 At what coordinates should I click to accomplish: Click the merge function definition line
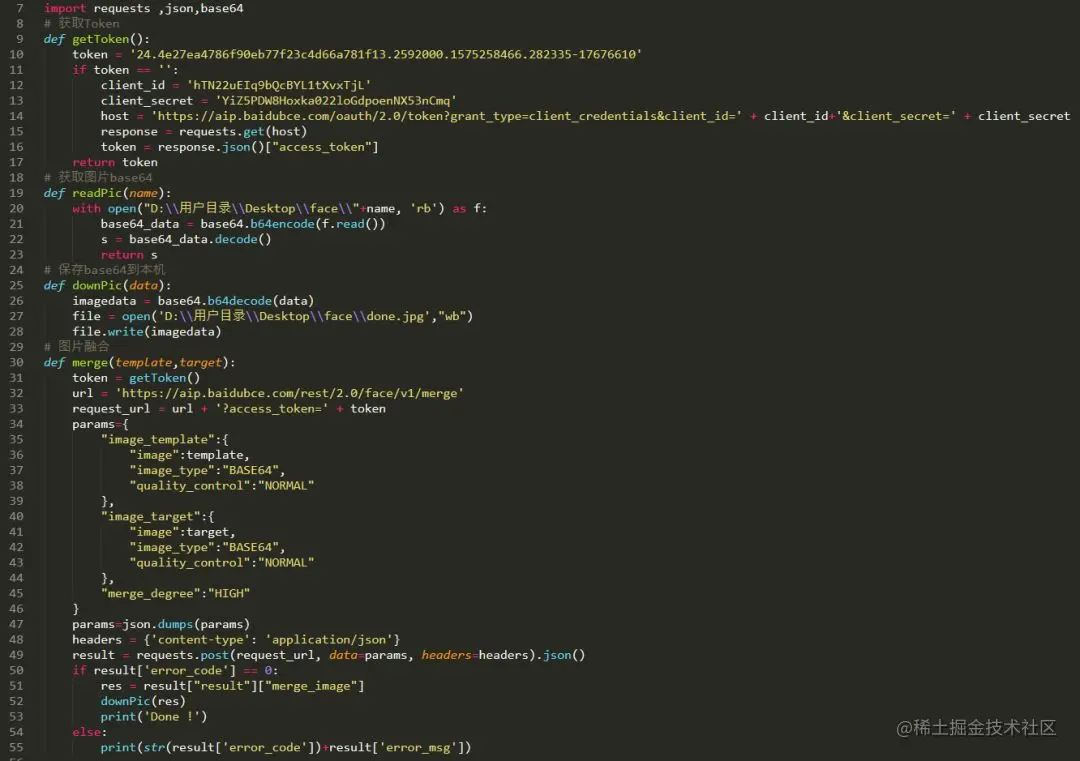click(x=139, y=362)
